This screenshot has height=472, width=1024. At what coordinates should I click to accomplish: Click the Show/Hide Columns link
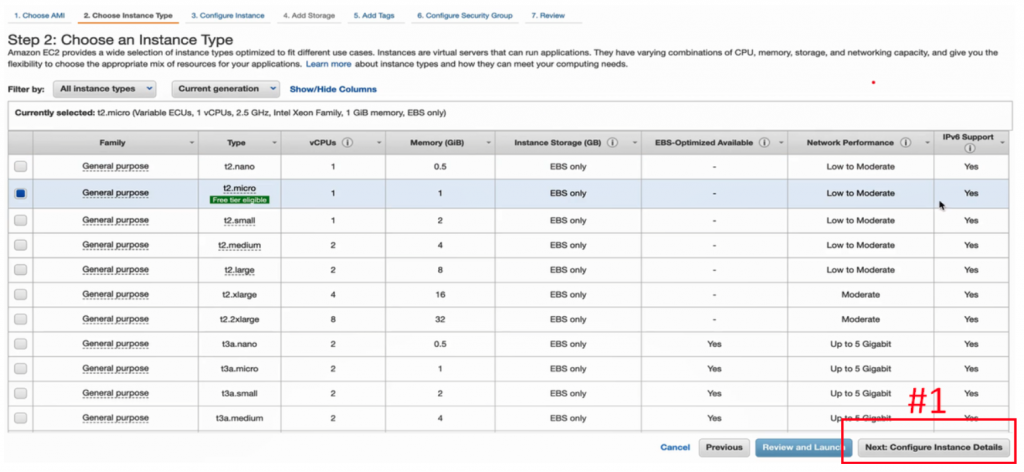pos(333,89)
